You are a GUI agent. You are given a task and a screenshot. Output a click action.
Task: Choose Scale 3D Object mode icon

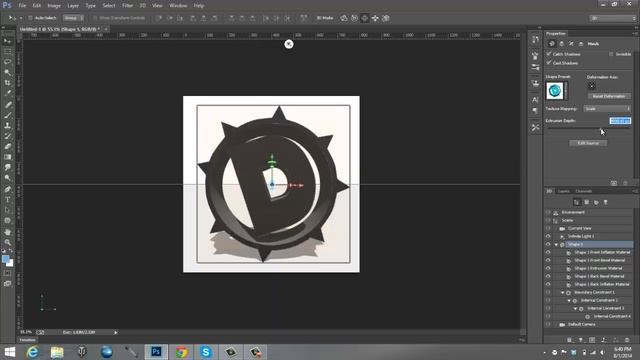pos(386,18)
